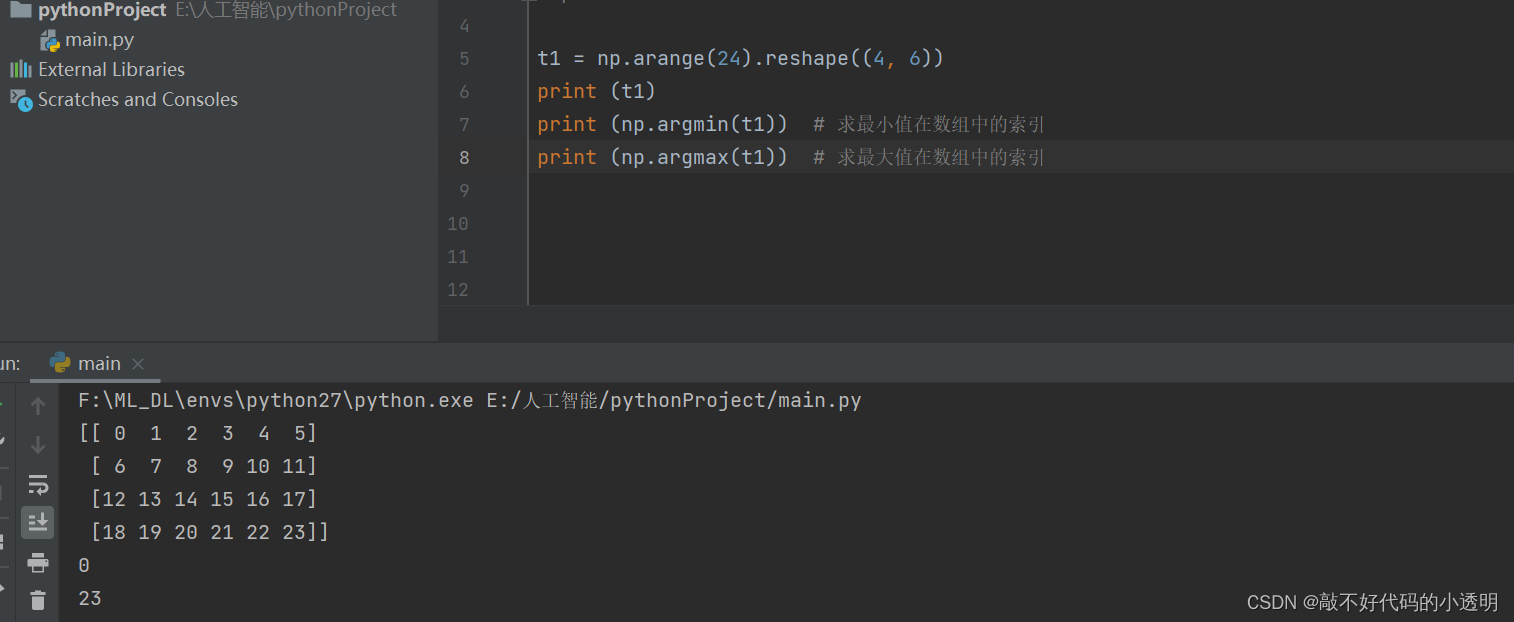This screenshot has height=622, width=1514.
Task: Click the Print console output icon
Action: point(38,563)
